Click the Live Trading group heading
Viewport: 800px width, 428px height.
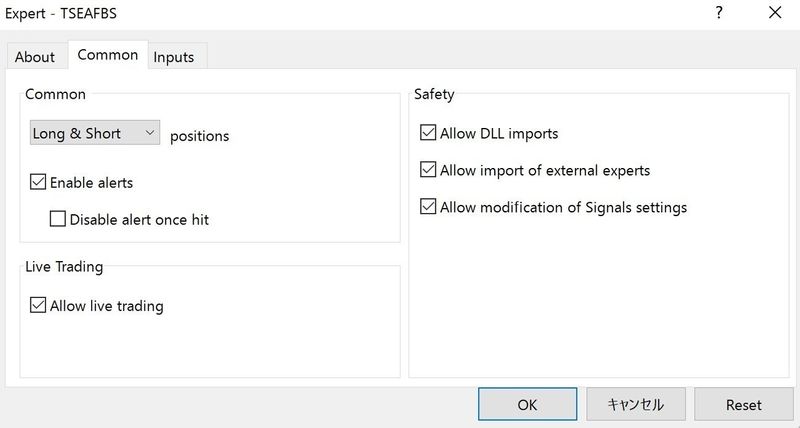[64, 267]
